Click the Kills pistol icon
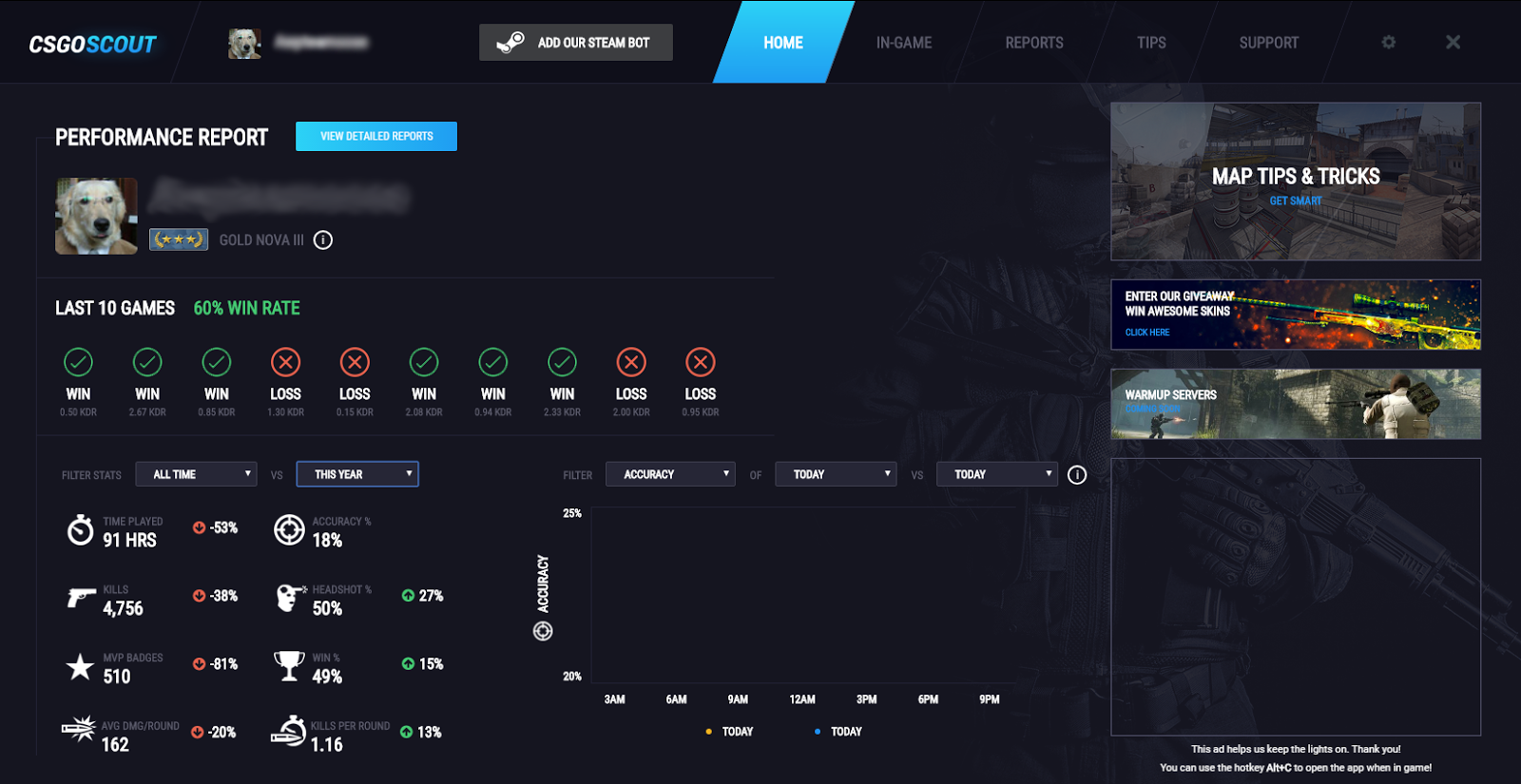 pyautogui.click(x=82, y=597)
